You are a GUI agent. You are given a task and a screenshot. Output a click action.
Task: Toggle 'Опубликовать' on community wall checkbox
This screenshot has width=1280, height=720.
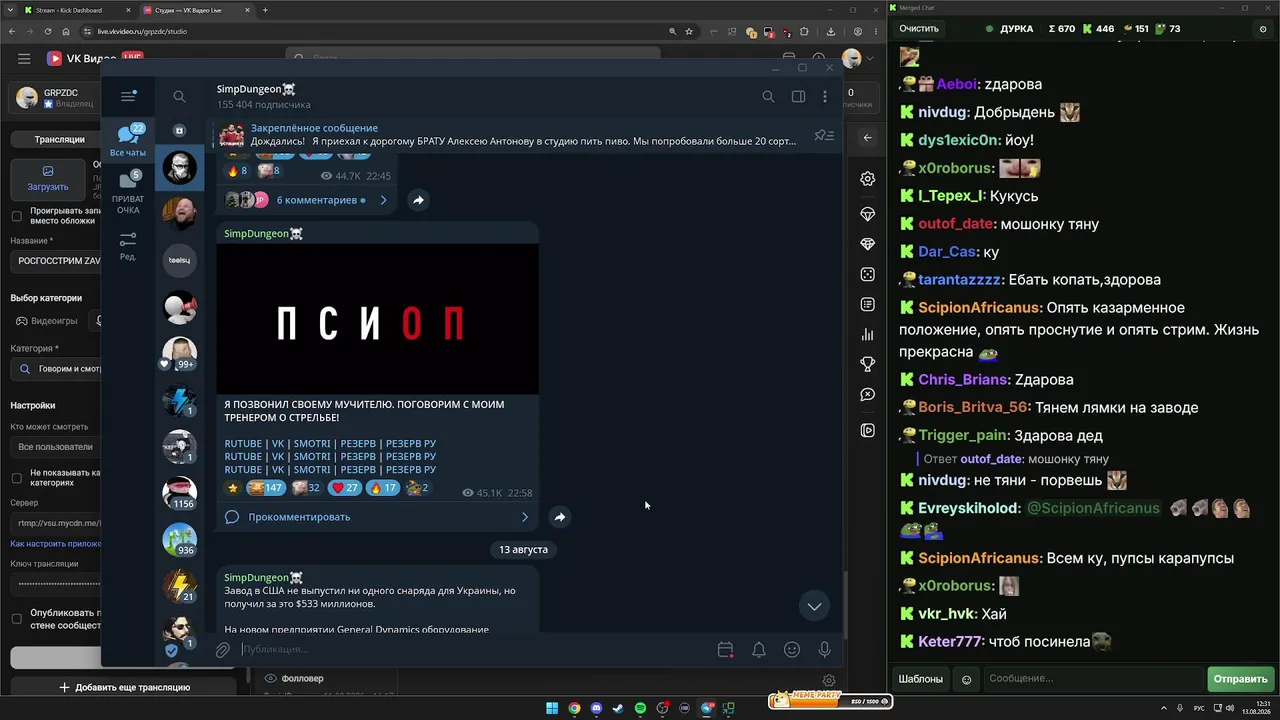(x=16, y=619)
